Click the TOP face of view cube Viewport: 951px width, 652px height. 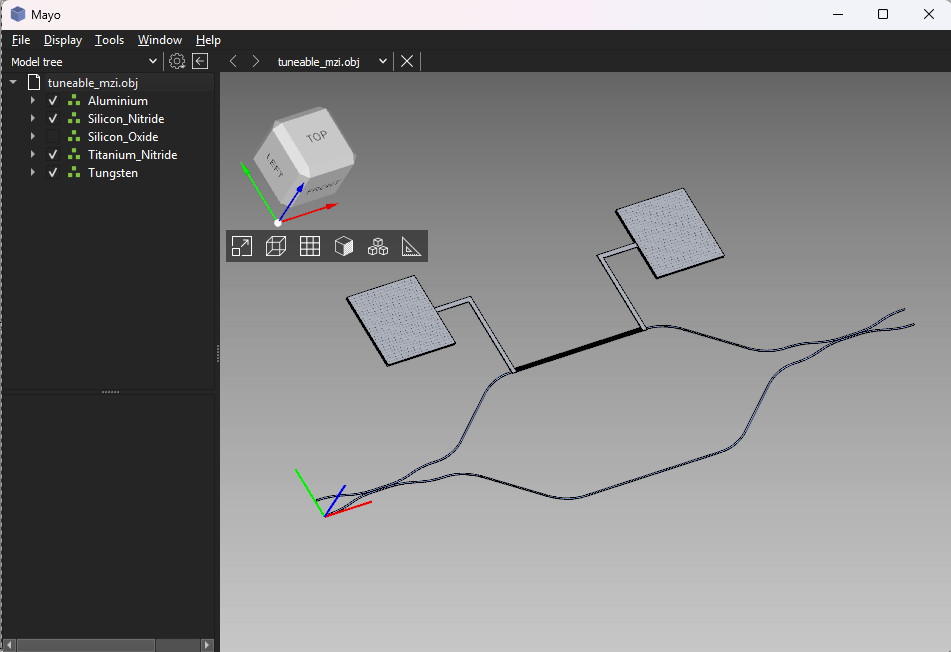click(x=315, y=137)
